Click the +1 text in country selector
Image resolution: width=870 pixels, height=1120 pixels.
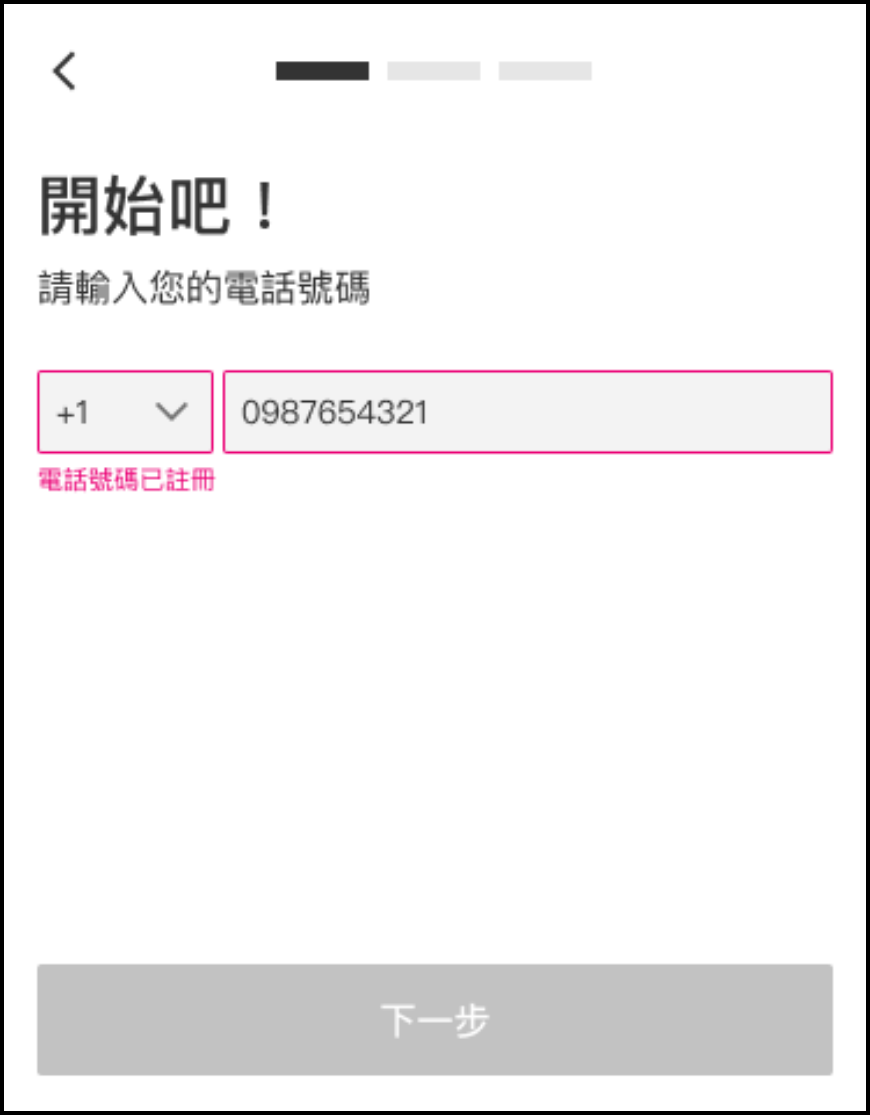(x=73, y=413)
